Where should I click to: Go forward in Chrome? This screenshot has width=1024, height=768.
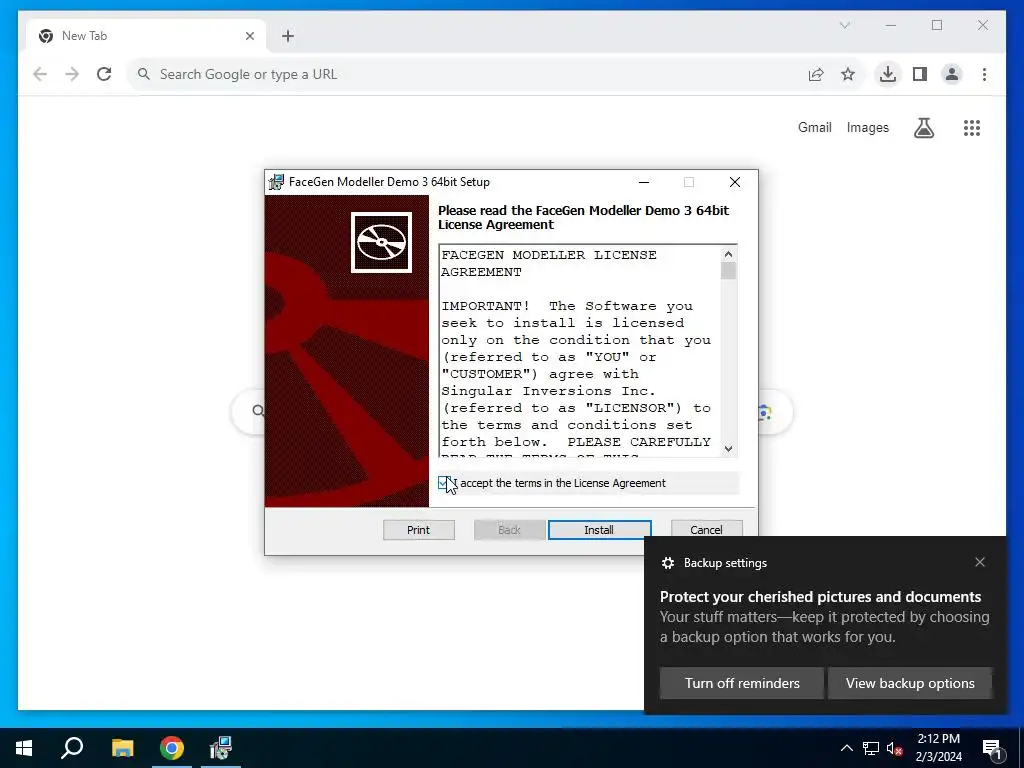tap(72, 74)
